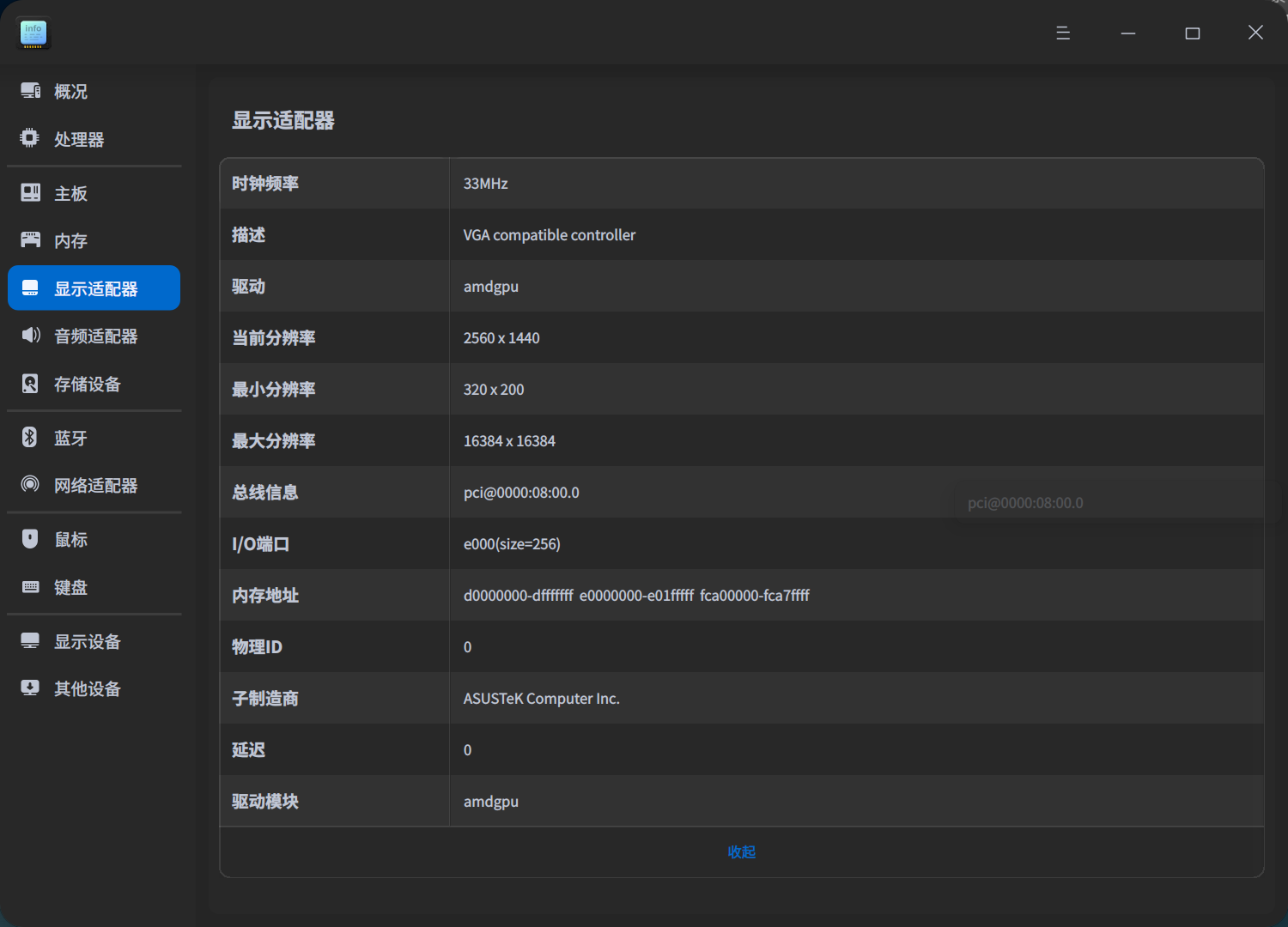The height and width of the screenshot is (927, 1288).
Task: Click the 键盘 keyboard icon
Action: pyautogui.click(x=31, y=587)
